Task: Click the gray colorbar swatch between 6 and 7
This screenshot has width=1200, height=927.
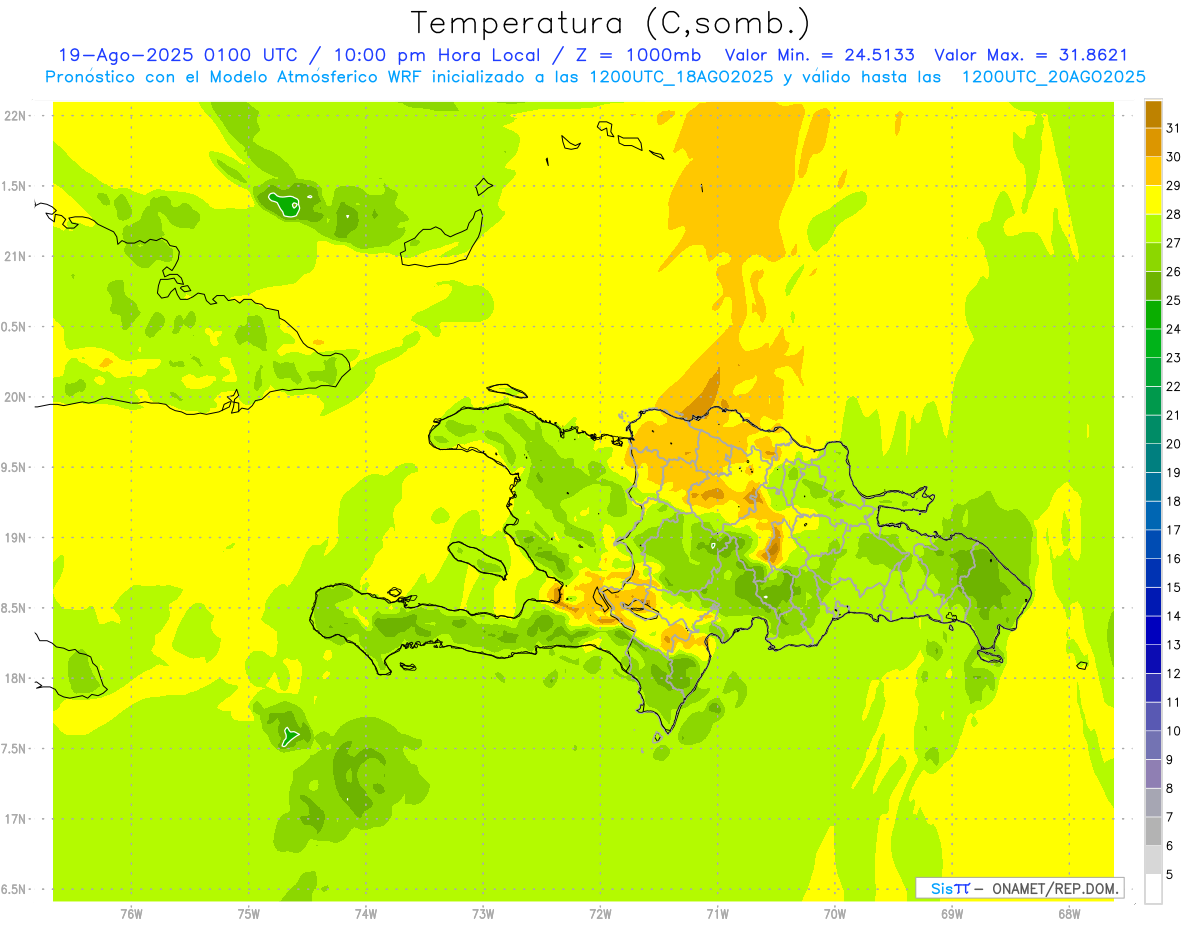Action: click(1153, 831)
